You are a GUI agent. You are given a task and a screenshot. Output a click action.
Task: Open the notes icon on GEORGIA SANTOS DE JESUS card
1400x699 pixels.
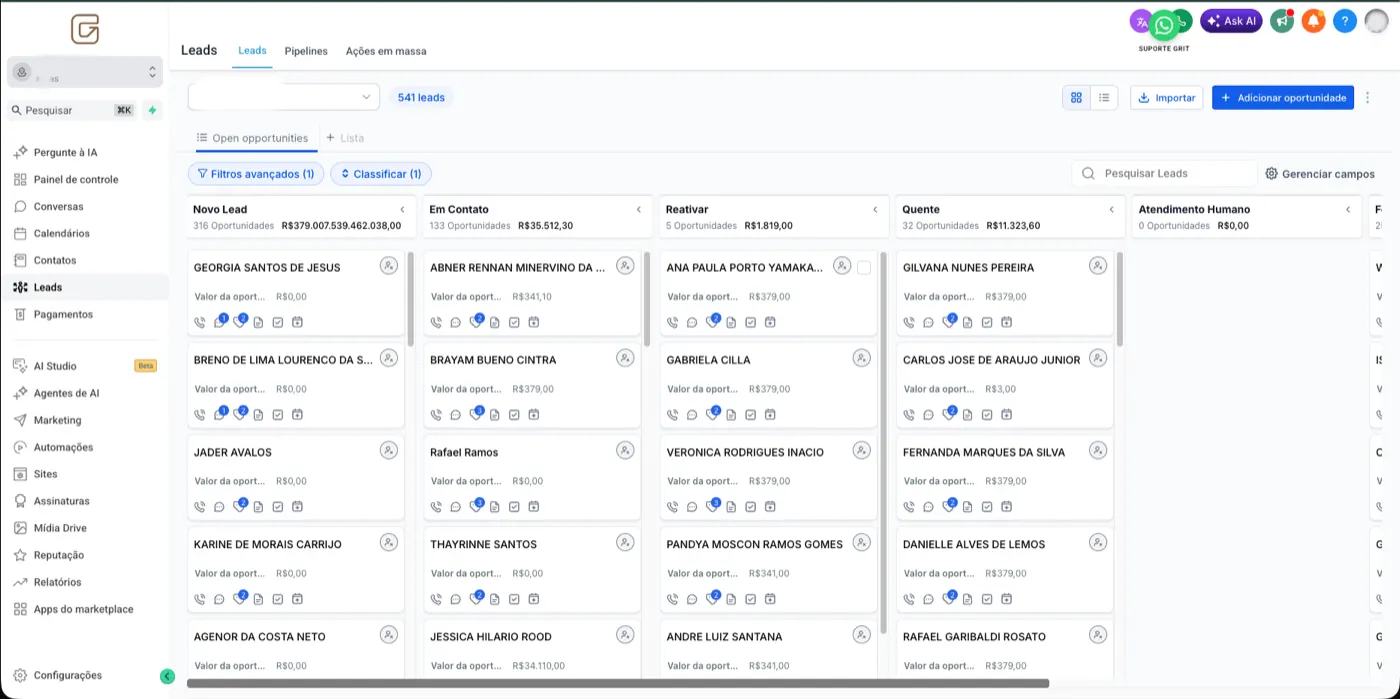click(x=258, y=322)
